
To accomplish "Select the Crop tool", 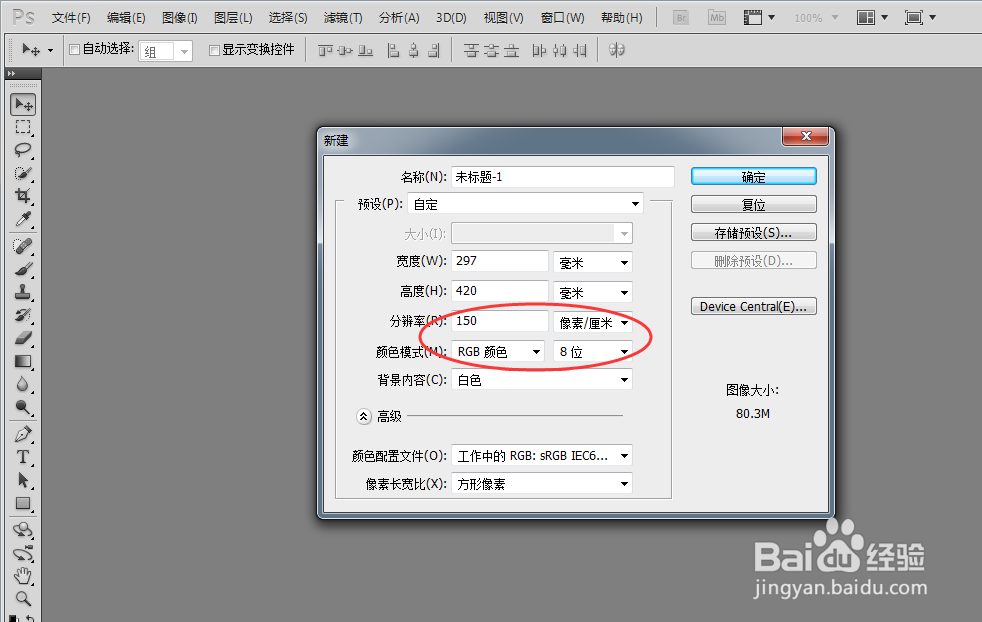I will point(23,196).
